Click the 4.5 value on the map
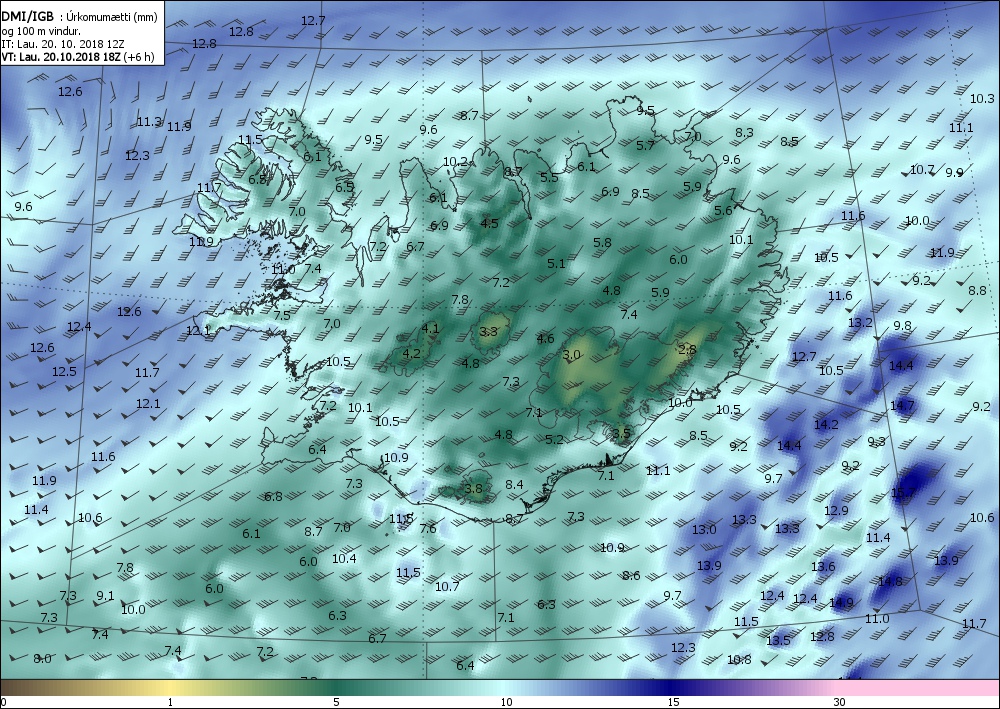The image size is (1000, 709). point(489,223)
